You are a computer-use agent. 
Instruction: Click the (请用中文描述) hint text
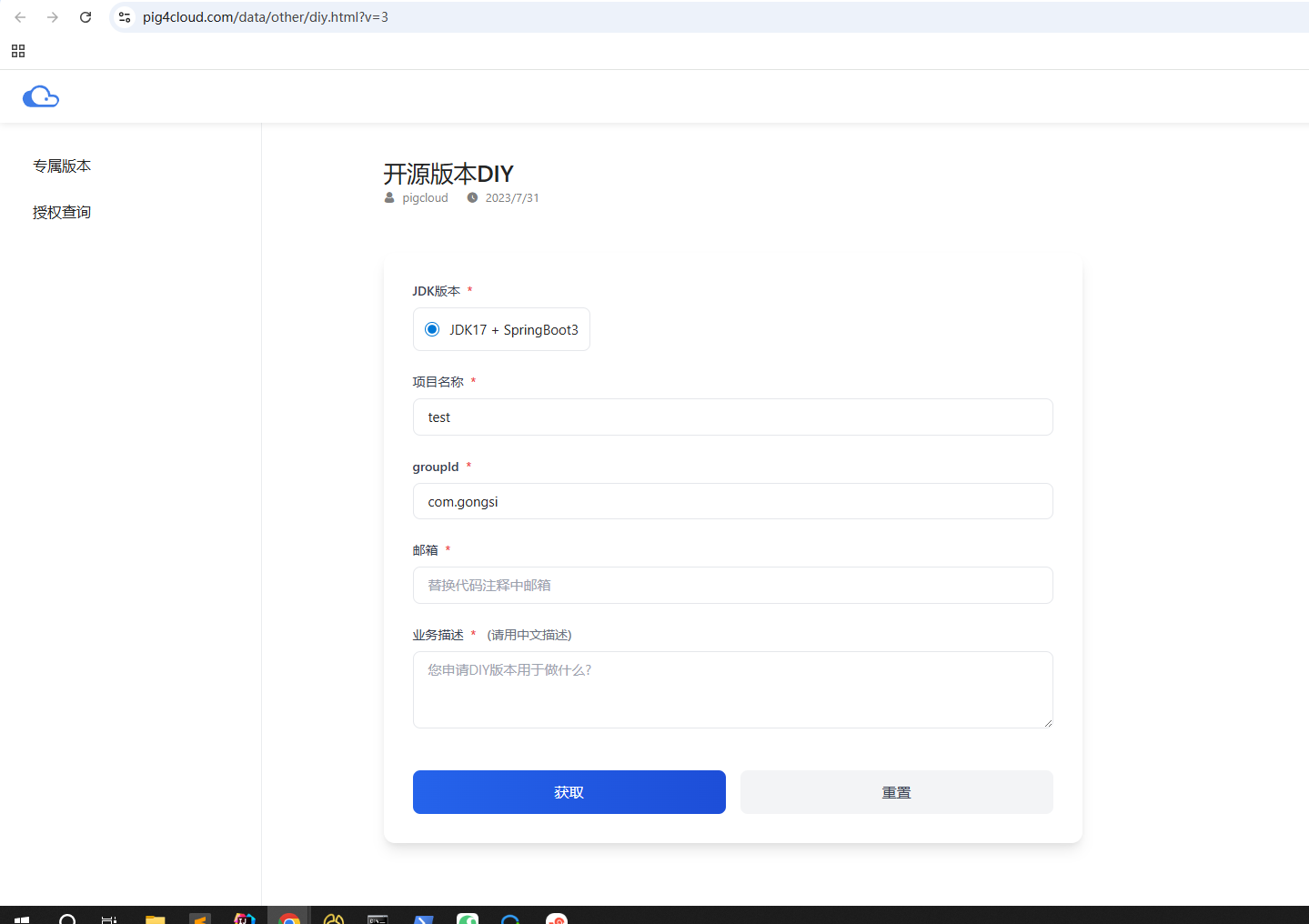(x=529, y=635)
